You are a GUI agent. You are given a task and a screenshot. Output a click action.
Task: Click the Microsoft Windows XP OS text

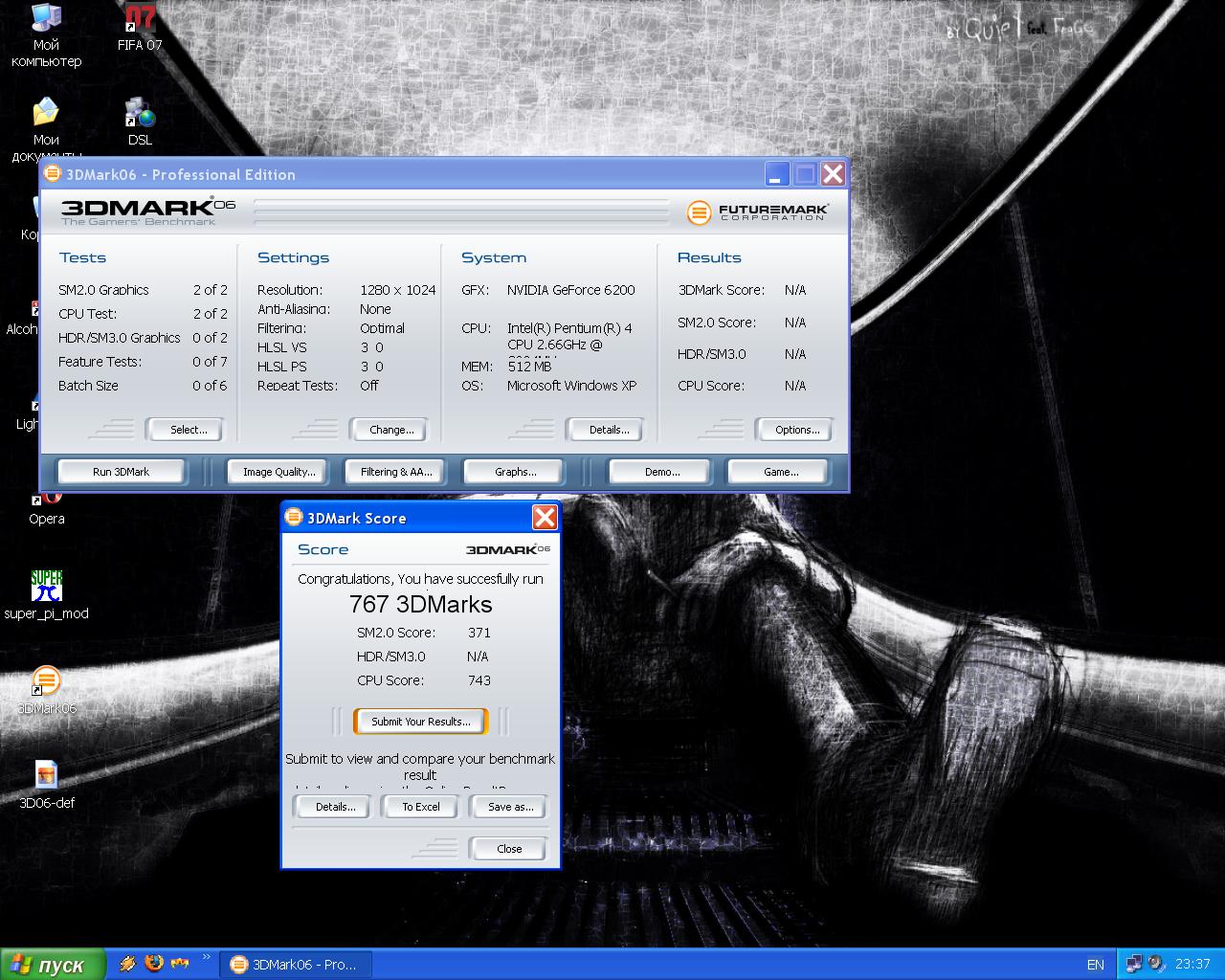point(571,386)
